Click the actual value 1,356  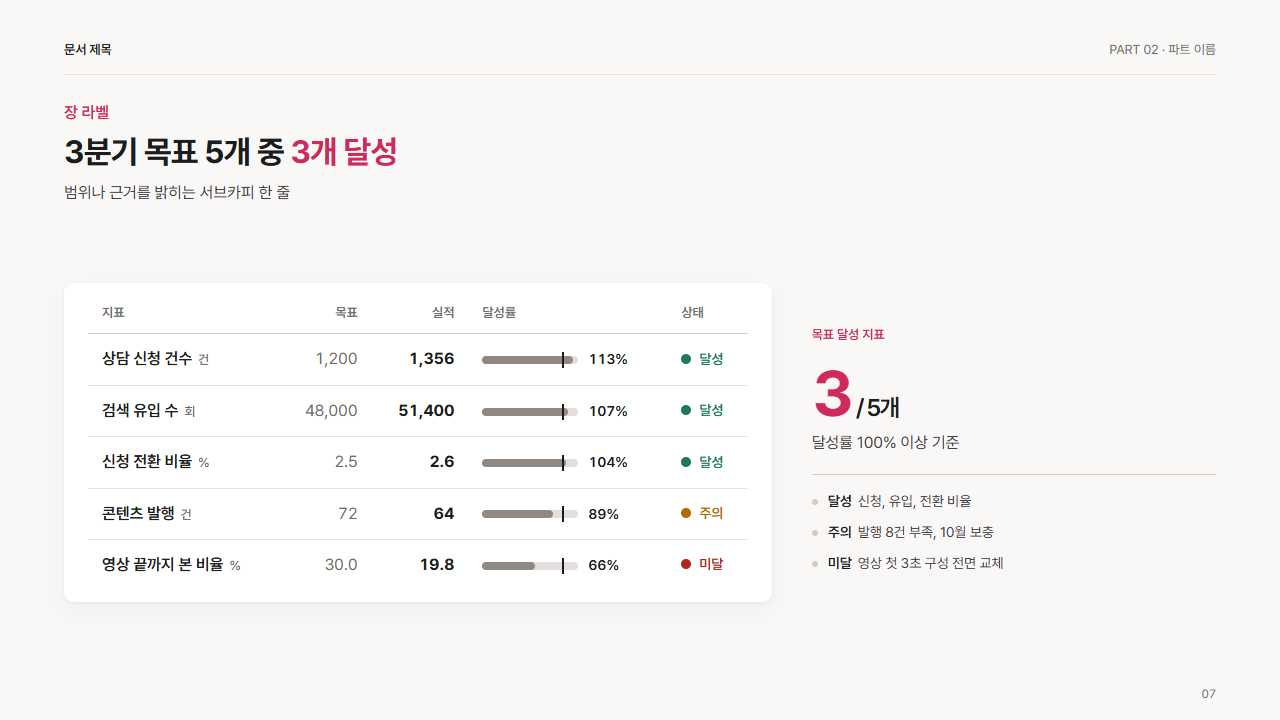(432, 359)
